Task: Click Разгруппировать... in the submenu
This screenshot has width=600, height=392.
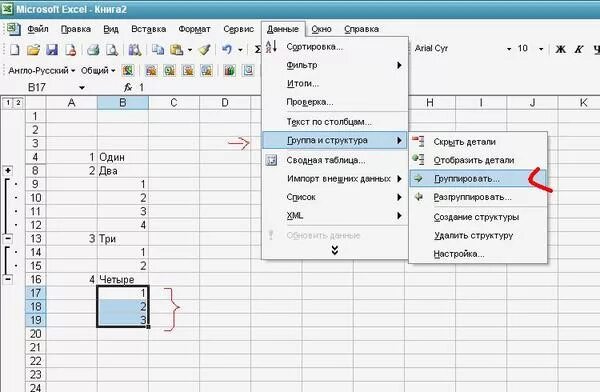Action: click(478, 197)
